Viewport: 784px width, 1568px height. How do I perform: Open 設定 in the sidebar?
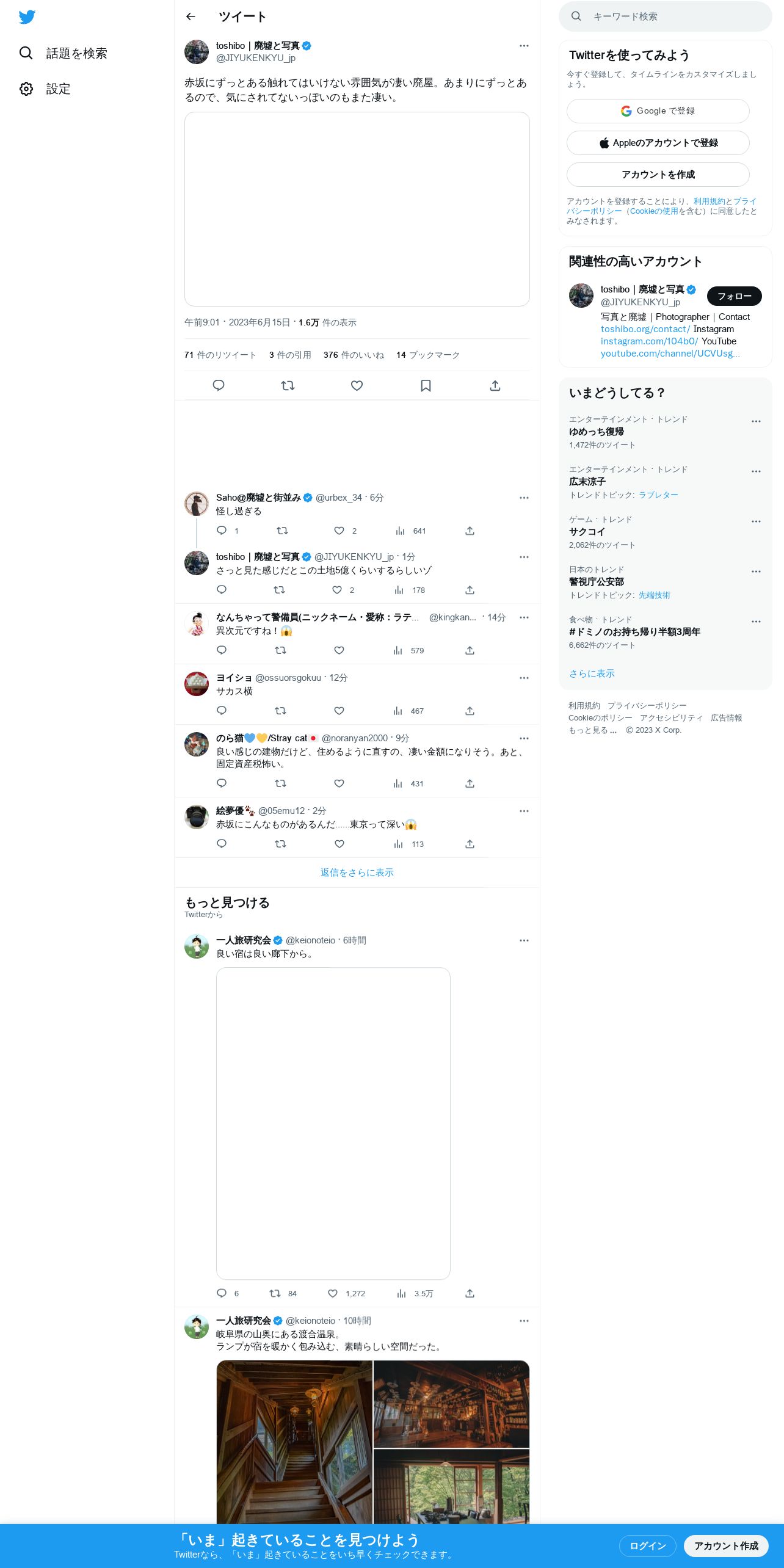pos(45,89)
